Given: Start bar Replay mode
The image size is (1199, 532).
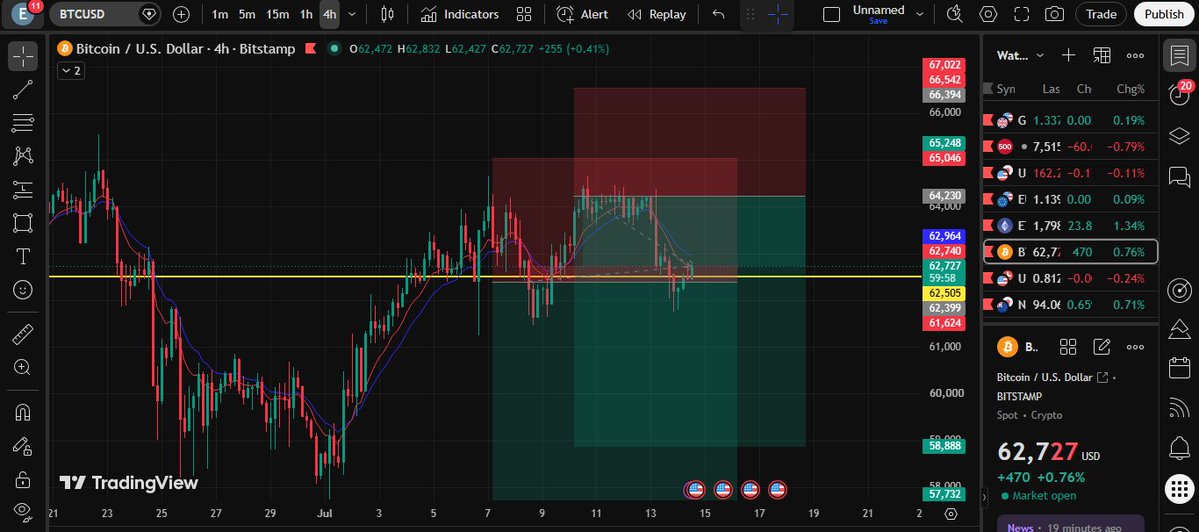Looking at the screenshot, I should [657, 14].
